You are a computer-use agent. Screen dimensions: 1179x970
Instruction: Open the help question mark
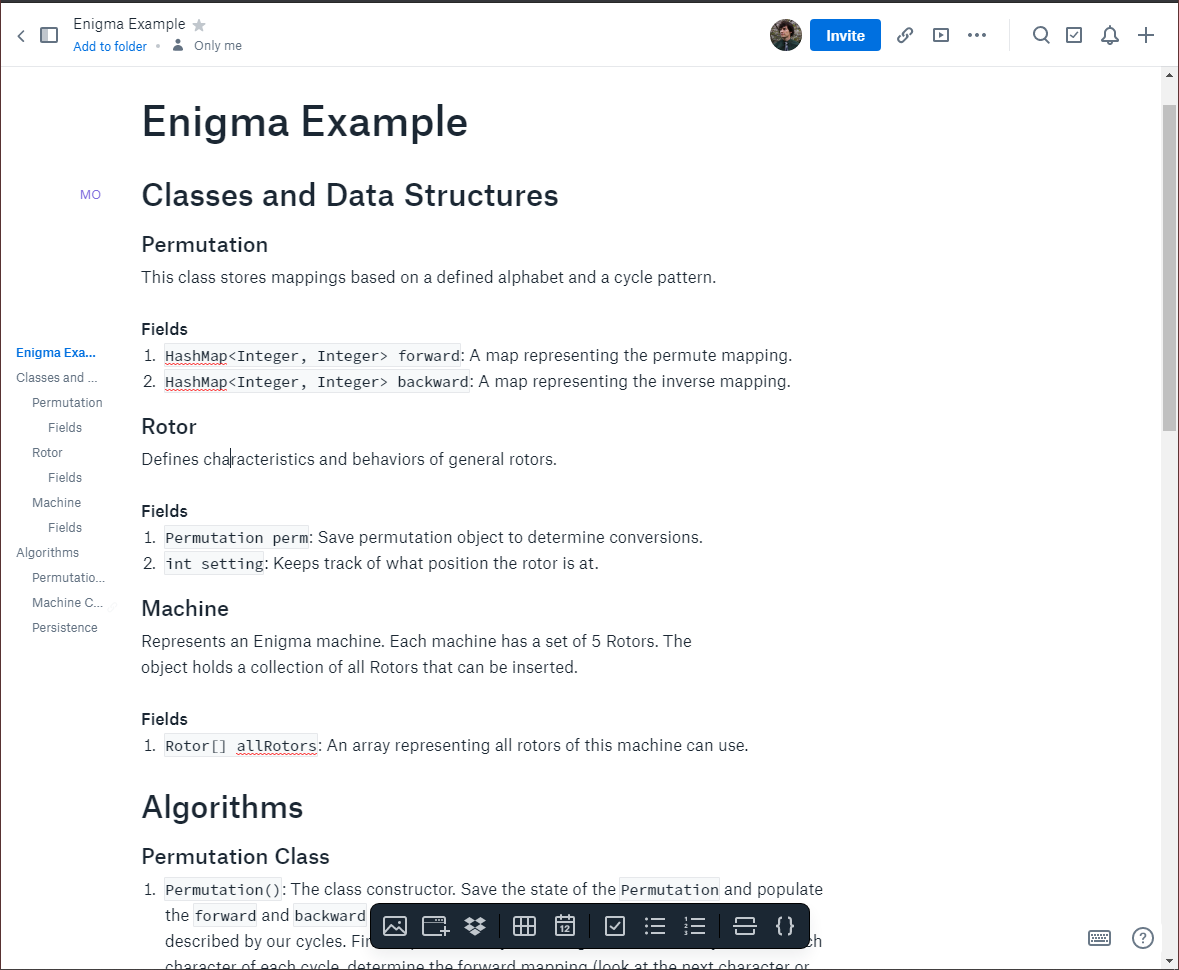pos(1143,938)
